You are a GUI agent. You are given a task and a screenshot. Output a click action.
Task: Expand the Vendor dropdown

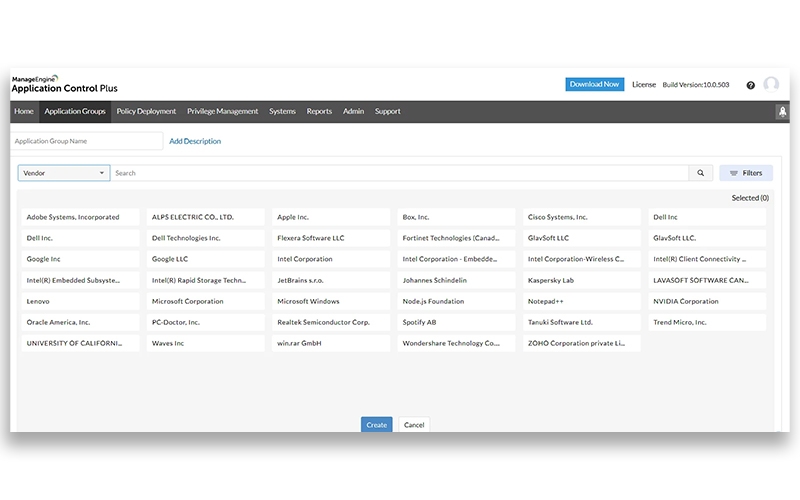[64, 173]
